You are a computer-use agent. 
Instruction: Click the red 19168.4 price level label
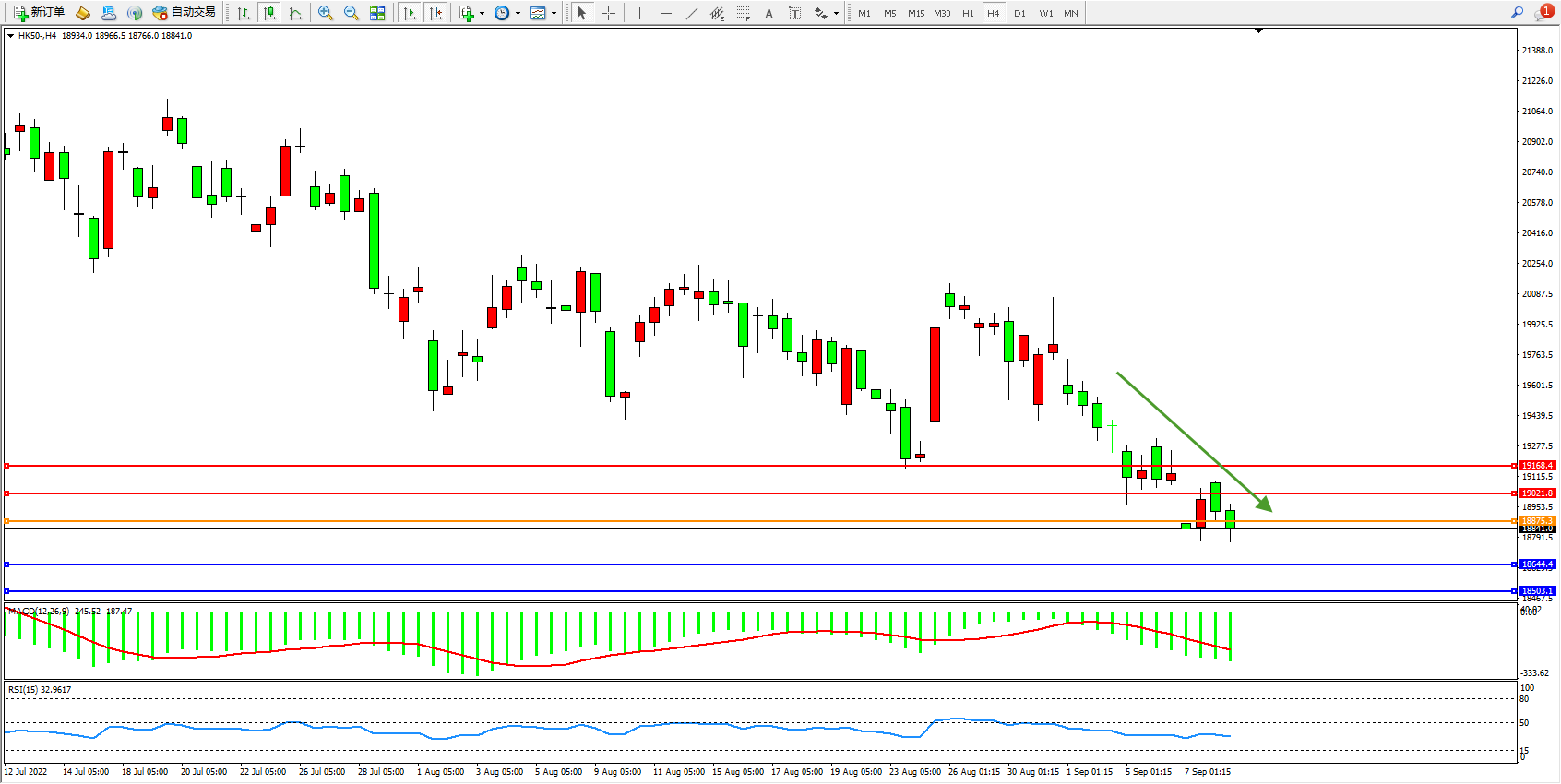[x=1537, y=466]
